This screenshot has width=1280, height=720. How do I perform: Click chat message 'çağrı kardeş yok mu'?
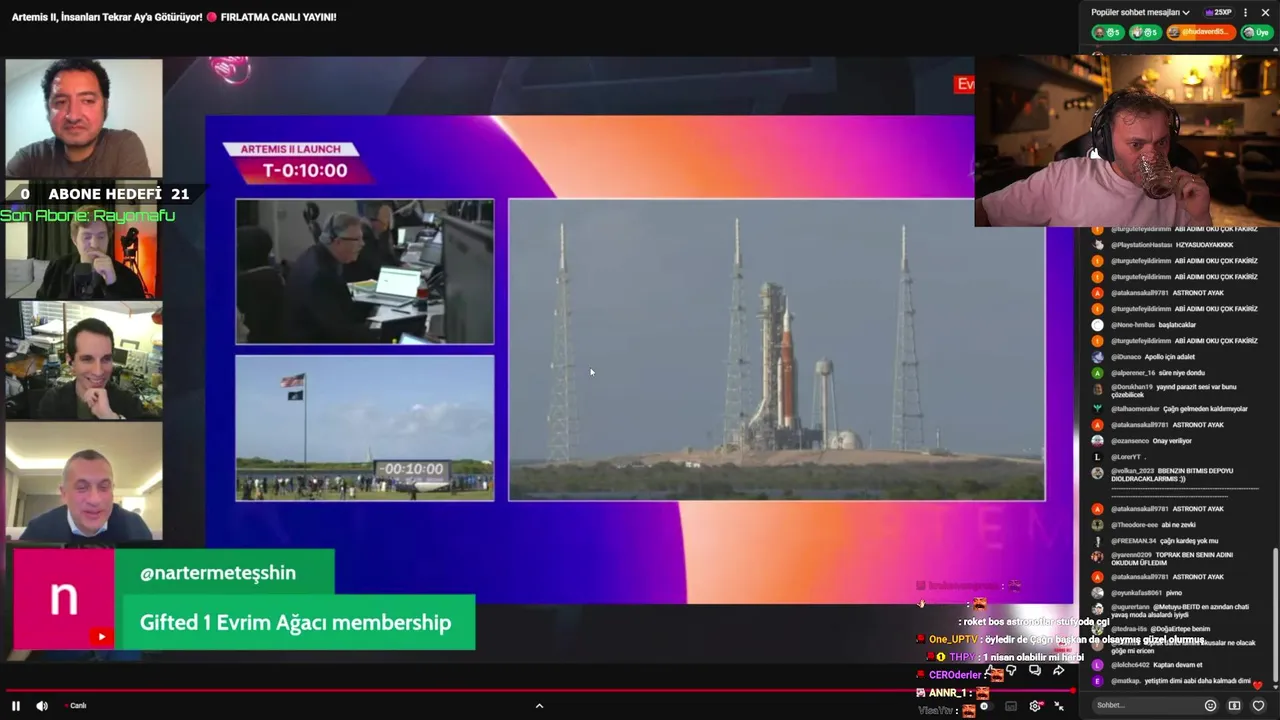coord(1188,541)
